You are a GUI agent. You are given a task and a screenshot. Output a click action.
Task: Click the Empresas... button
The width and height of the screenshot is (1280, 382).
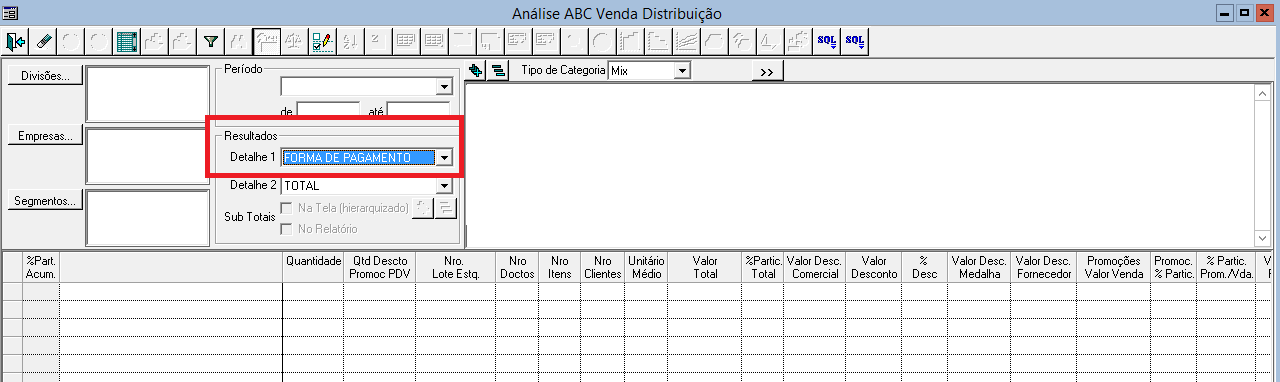click(45, 137)
